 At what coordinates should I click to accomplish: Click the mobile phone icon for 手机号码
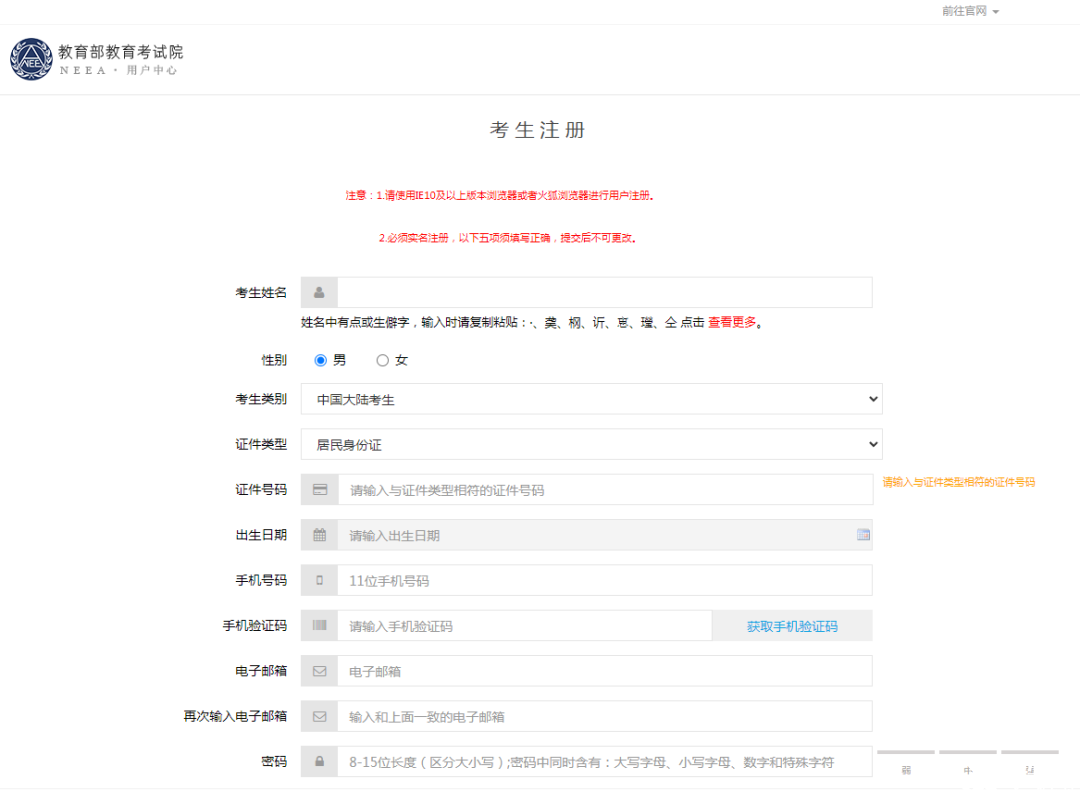(x=319, y=580)
